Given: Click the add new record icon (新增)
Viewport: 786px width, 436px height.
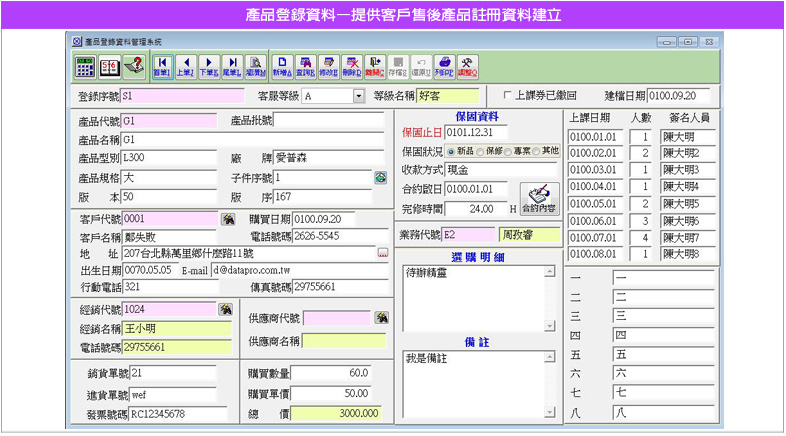Looking at the screenshot, I should pos(283,66).
